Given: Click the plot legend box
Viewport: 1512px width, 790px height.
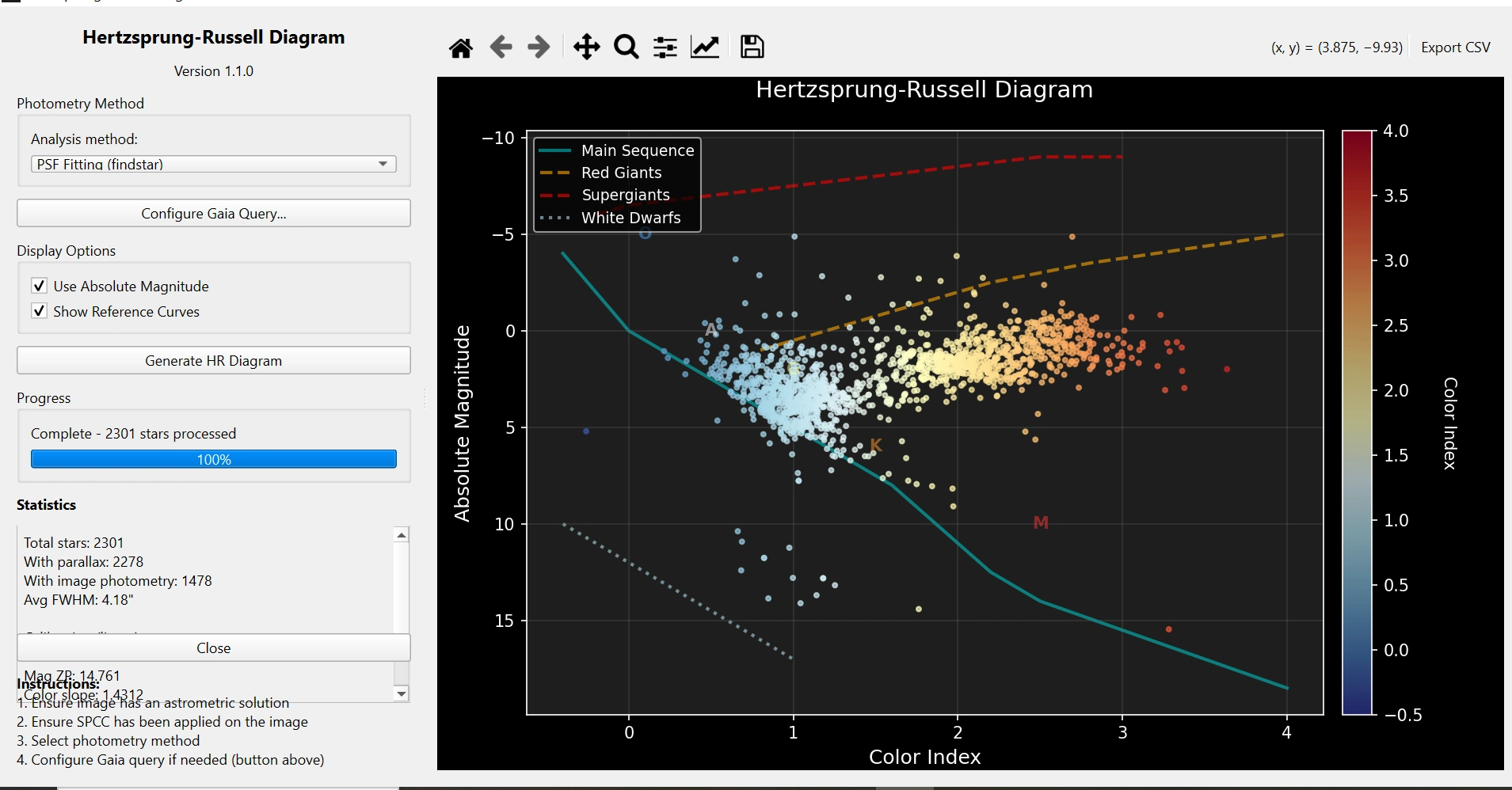Looking at the screenshot, I should 617,184.
